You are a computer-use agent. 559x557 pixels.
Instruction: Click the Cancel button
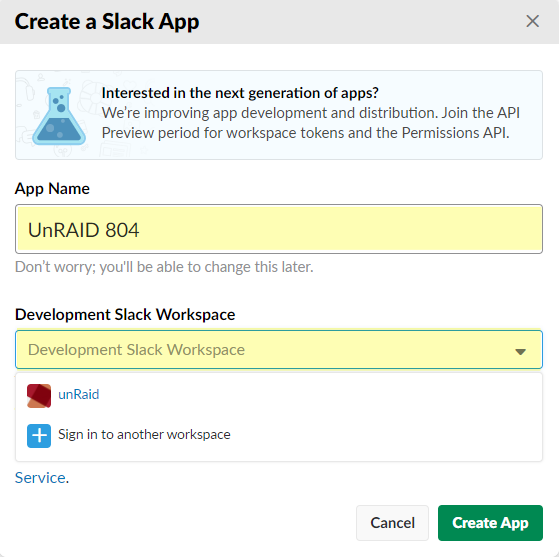[392, 523]
